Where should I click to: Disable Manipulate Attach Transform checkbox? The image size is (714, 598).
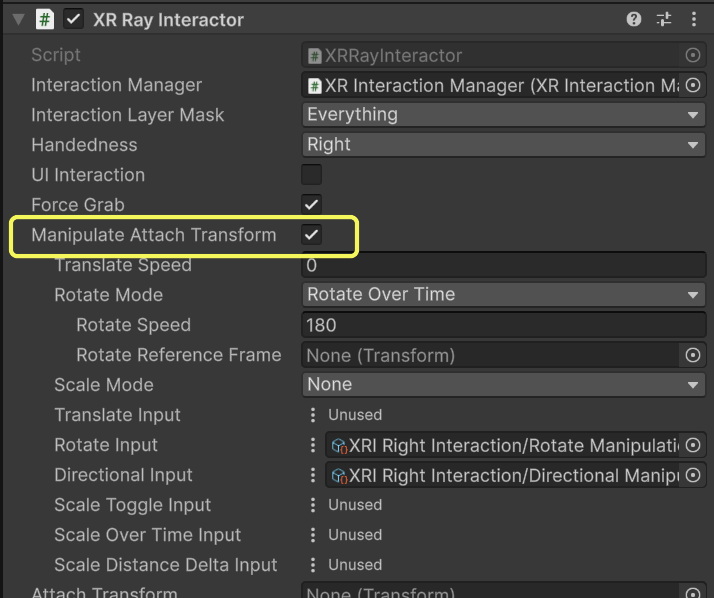click(312, 235)
